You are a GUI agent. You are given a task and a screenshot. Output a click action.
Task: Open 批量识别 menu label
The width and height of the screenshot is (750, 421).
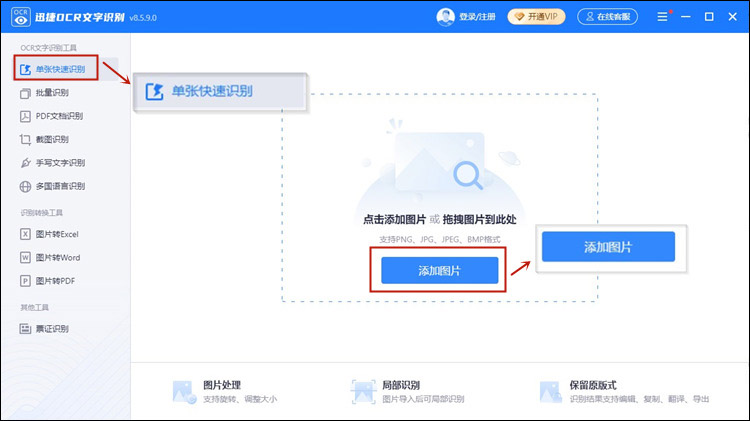(52, 93)
